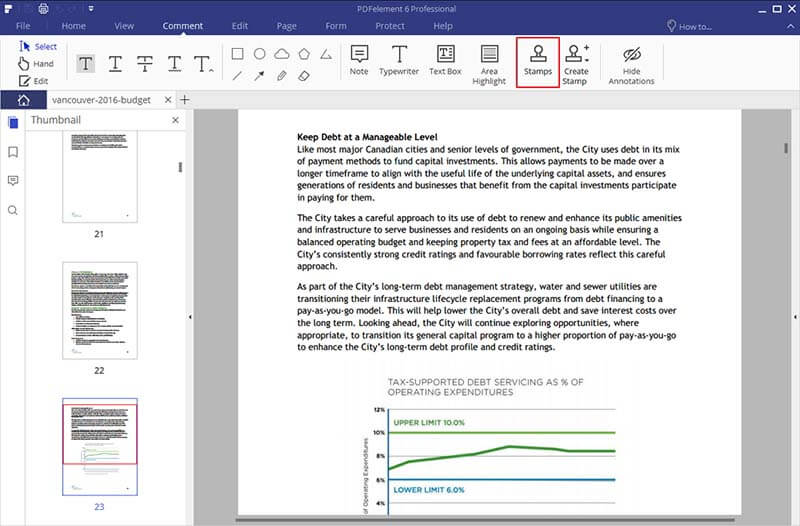800x526 pixels.
Task: Pick the Rectangle drawing shape
Action: (x=237, y=54)
